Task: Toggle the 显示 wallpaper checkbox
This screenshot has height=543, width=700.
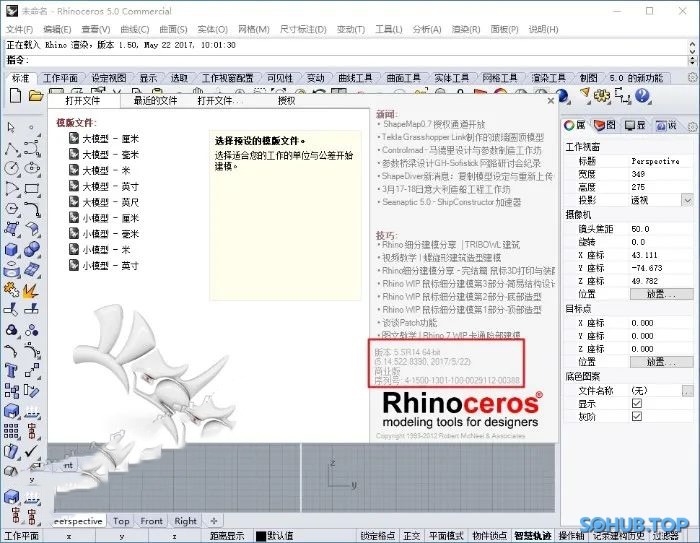Action: [x=636, y=403]
